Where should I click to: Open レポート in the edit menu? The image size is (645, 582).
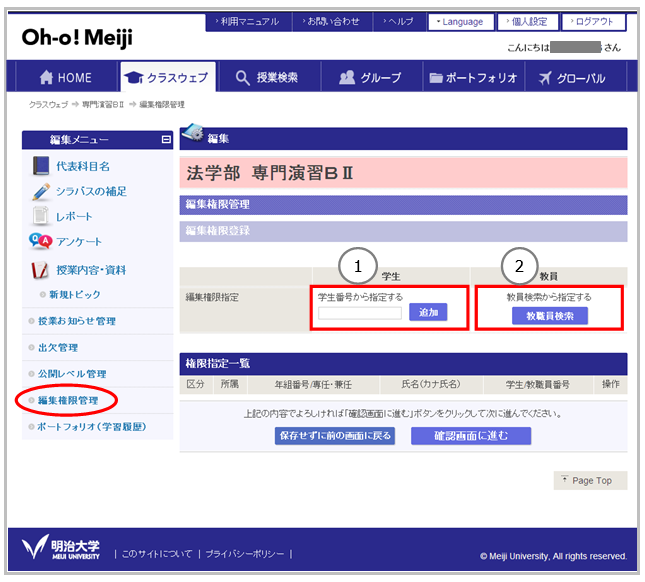pyautogui.click(x=74, y=216)
